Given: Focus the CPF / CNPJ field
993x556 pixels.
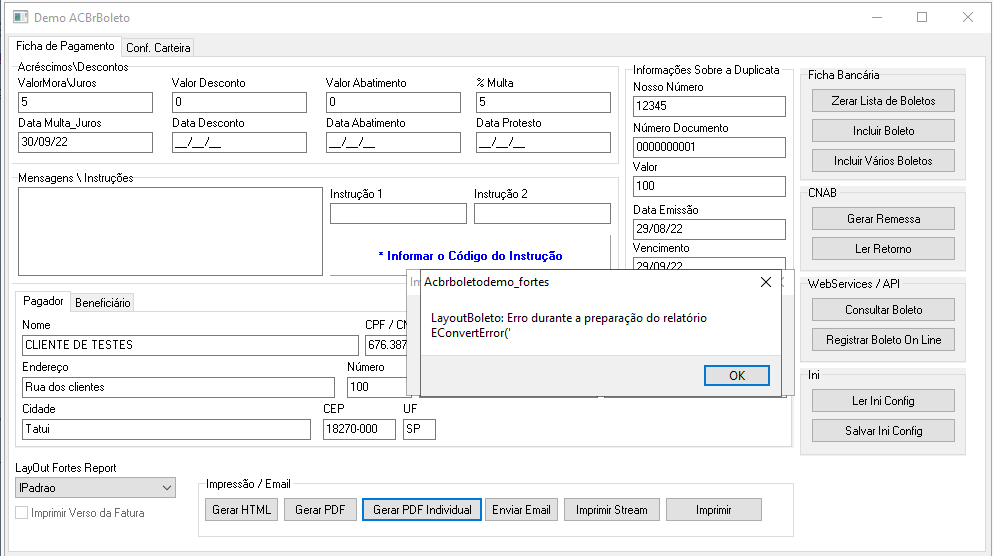Looking at the screenshot, I should (x=386, y=345).
